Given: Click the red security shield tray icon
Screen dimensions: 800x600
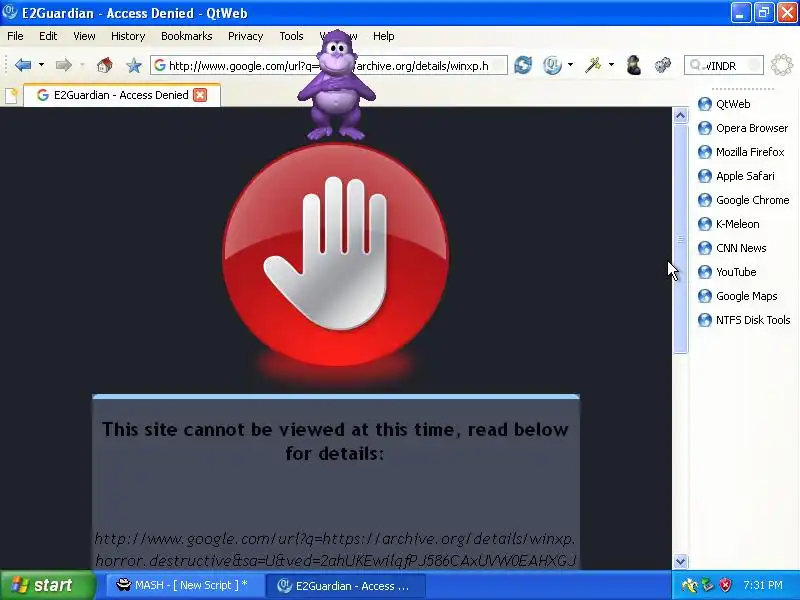Looking at the screenshot, I should 725,585.
